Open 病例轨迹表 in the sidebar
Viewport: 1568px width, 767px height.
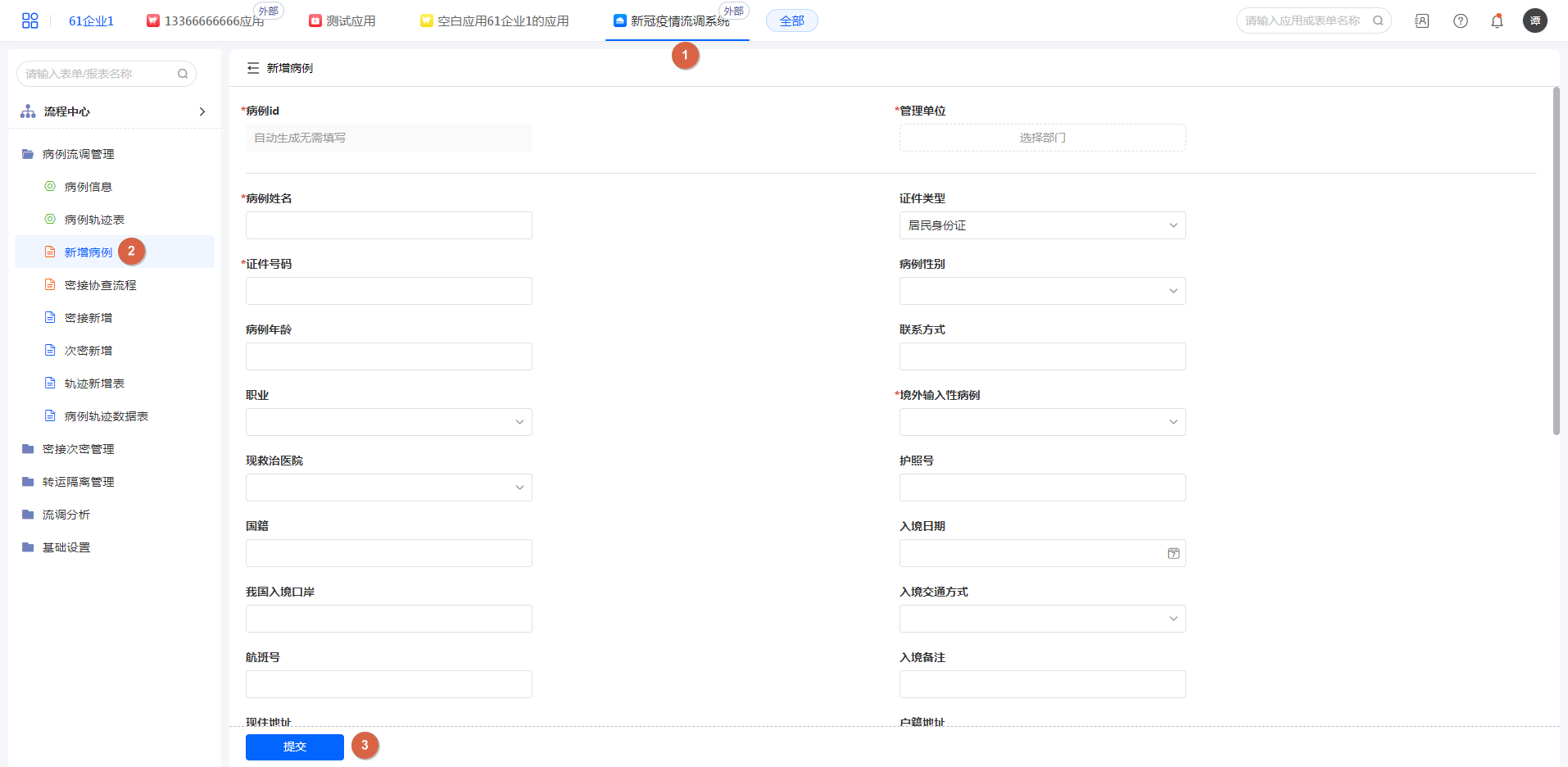click(x=94, y=220)
